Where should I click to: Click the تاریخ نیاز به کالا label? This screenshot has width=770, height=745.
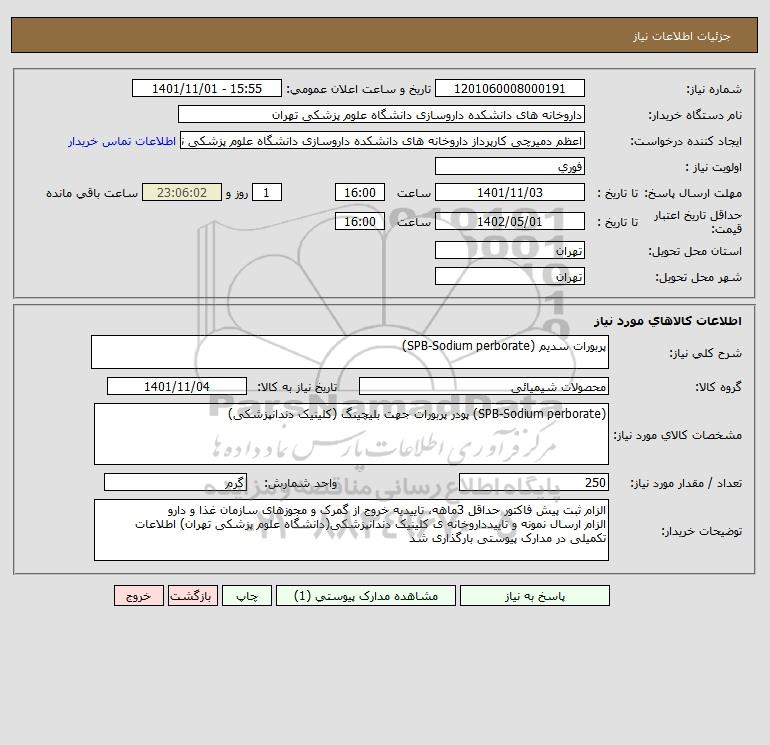(298, 387)
